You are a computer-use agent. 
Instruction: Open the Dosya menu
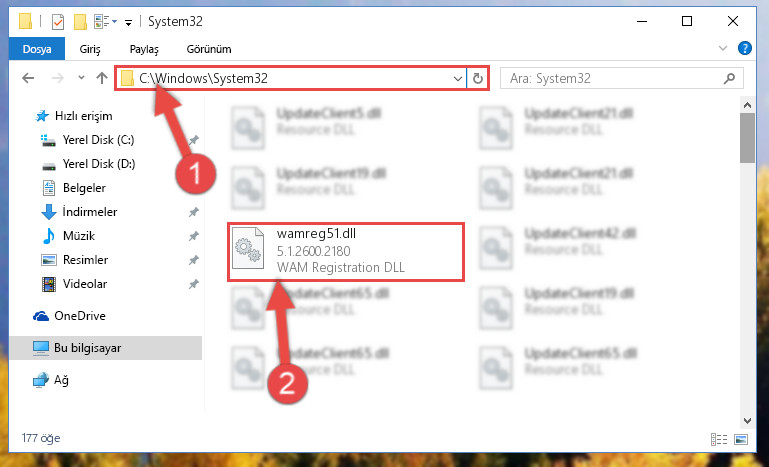pos(37,49)
